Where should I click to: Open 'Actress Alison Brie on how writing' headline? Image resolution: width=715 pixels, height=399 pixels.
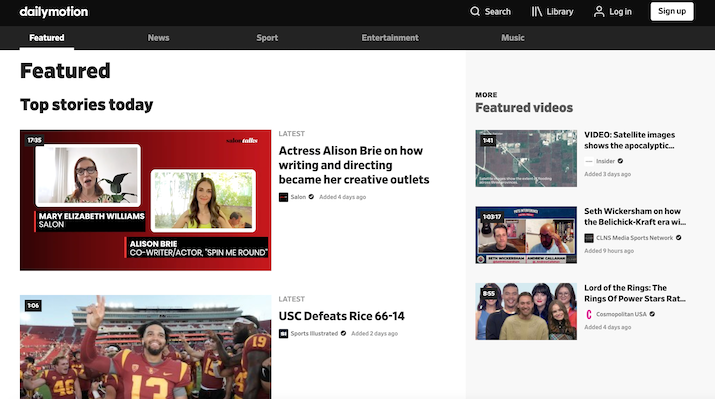[354, 165]
